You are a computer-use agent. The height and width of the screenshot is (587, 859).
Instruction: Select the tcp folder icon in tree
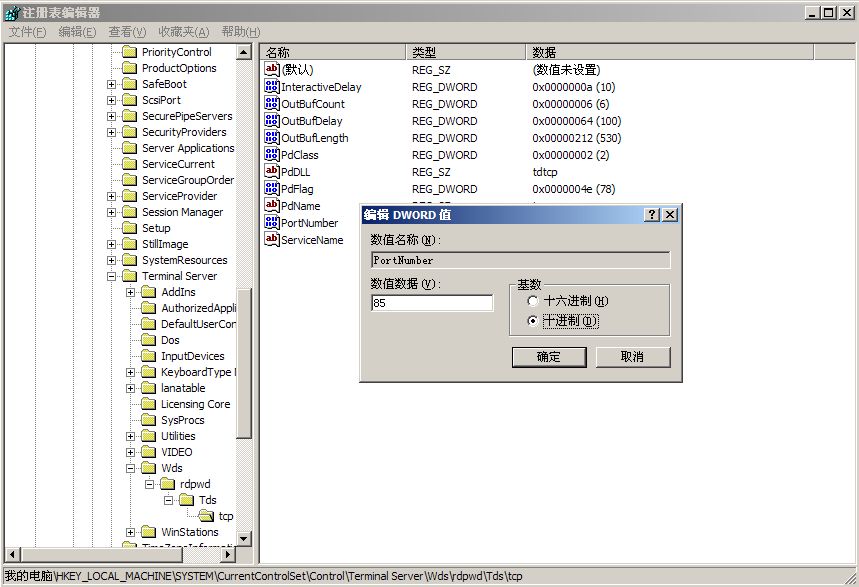[x=207, y=516]
